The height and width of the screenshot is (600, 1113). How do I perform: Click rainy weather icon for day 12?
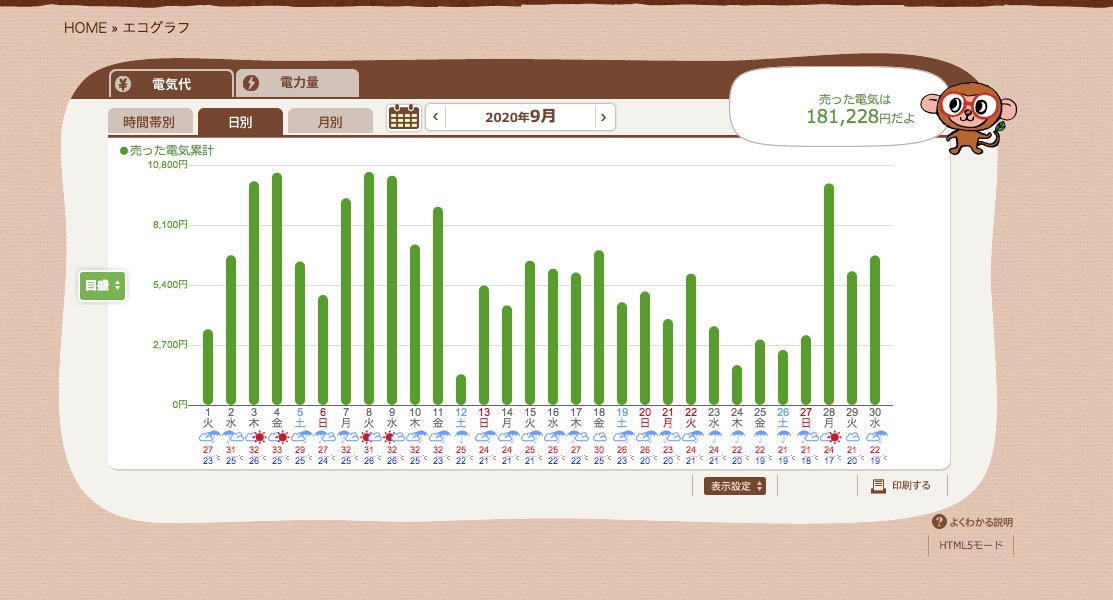[x=461, y=437]
